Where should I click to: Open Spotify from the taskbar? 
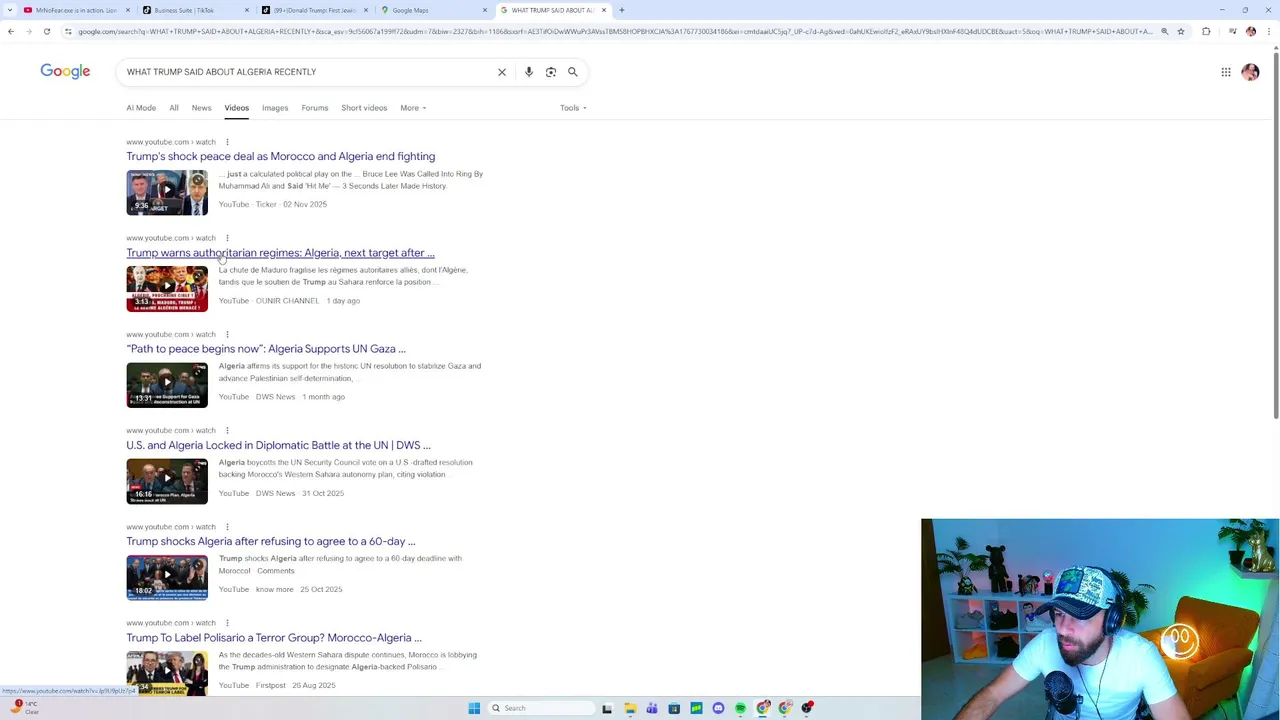[x=740, y=708]
